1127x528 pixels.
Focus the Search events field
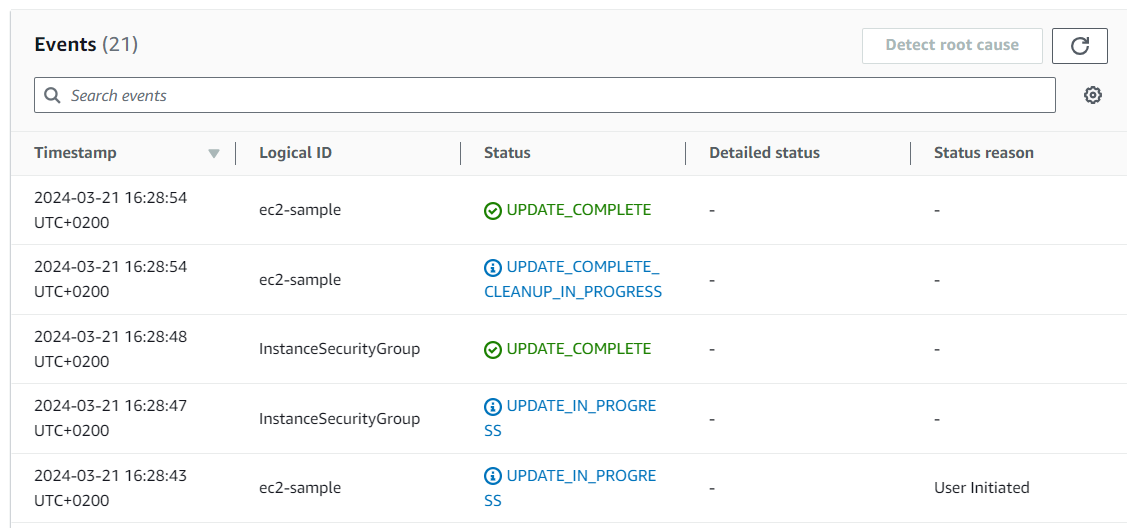click(545, 95)
